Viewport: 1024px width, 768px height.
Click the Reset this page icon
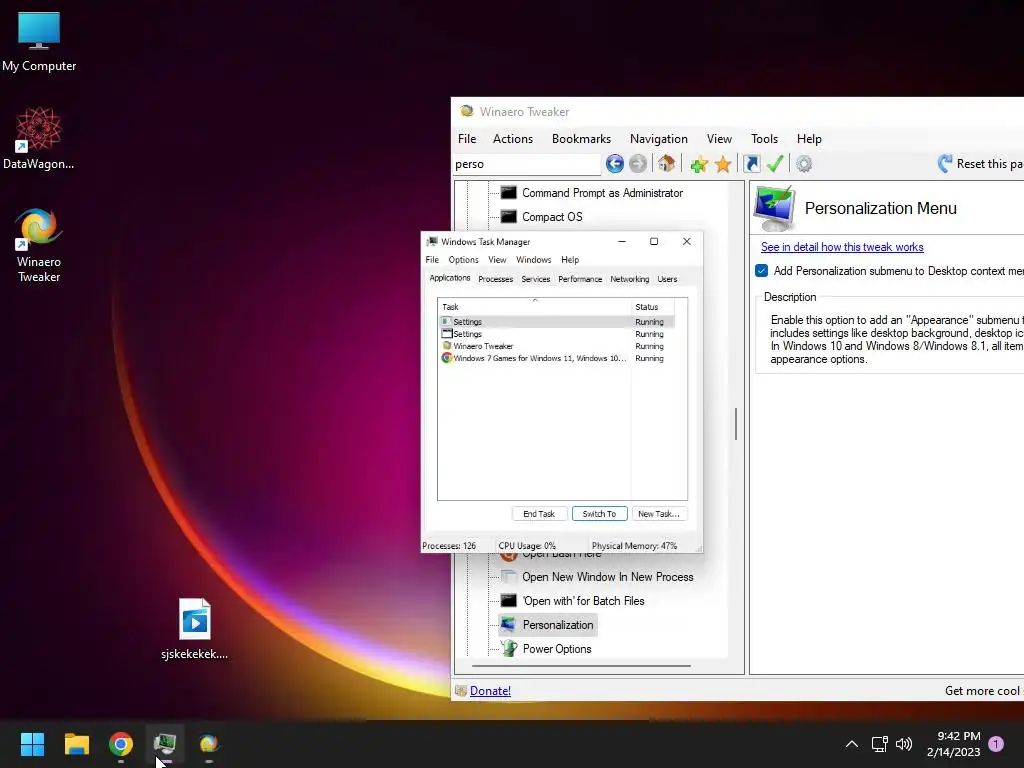944,164
